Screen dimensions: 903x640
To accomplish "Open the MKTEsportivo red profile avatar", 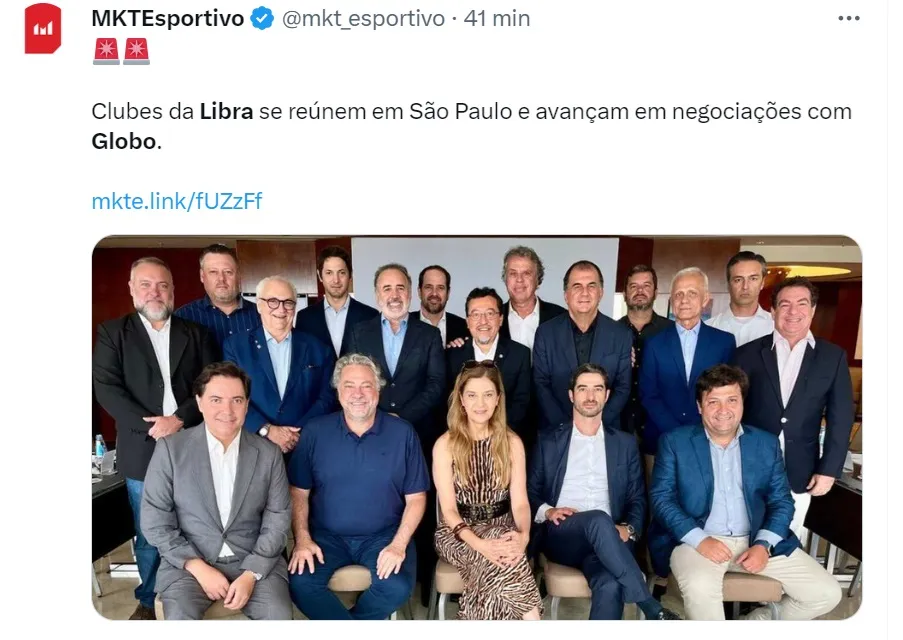I will (x=43, y=29).
